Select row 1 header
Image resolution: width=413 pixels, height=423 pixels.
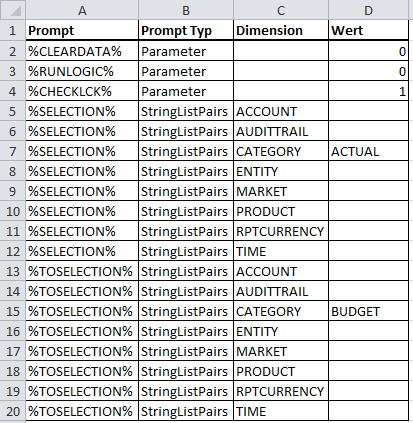(x=13, y=30)
